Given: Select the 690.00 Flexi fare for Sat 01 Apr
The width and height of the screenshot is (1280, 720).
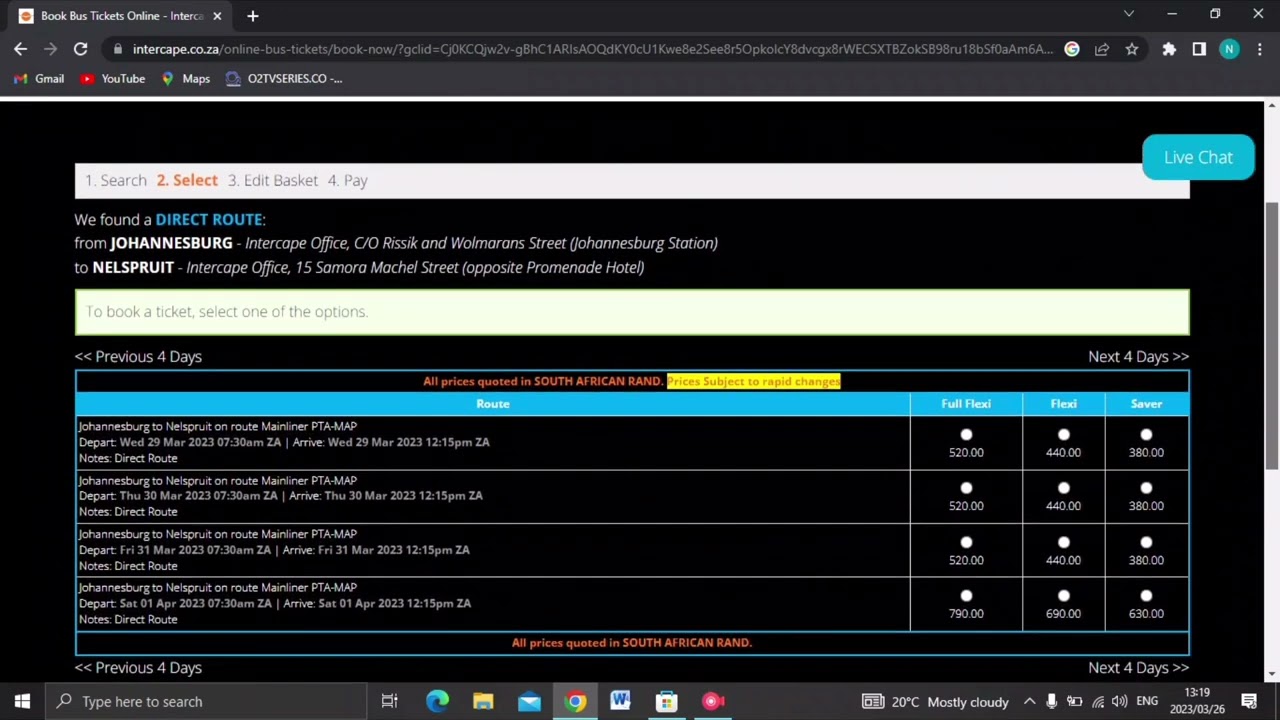Looking at the screenshot, I should point(1063,596).
